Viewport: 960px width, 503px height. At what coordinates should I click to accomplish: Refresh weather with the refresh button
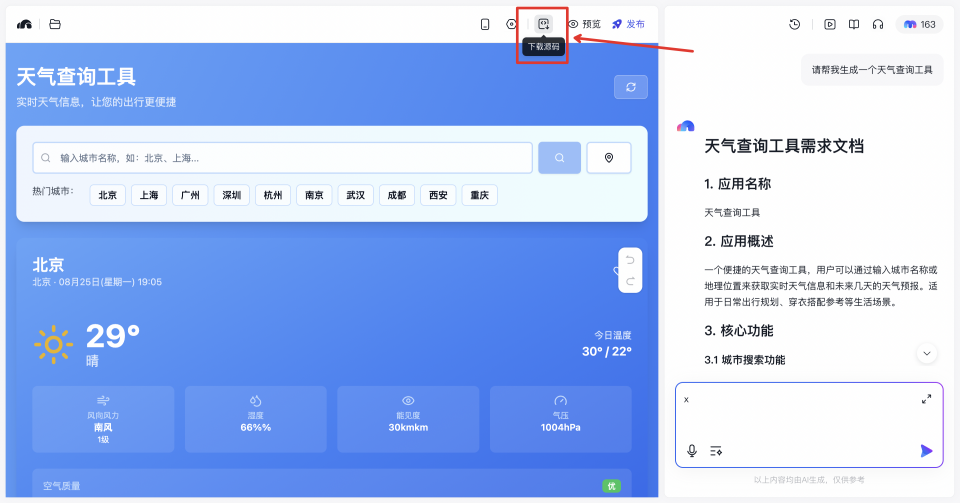630,87
